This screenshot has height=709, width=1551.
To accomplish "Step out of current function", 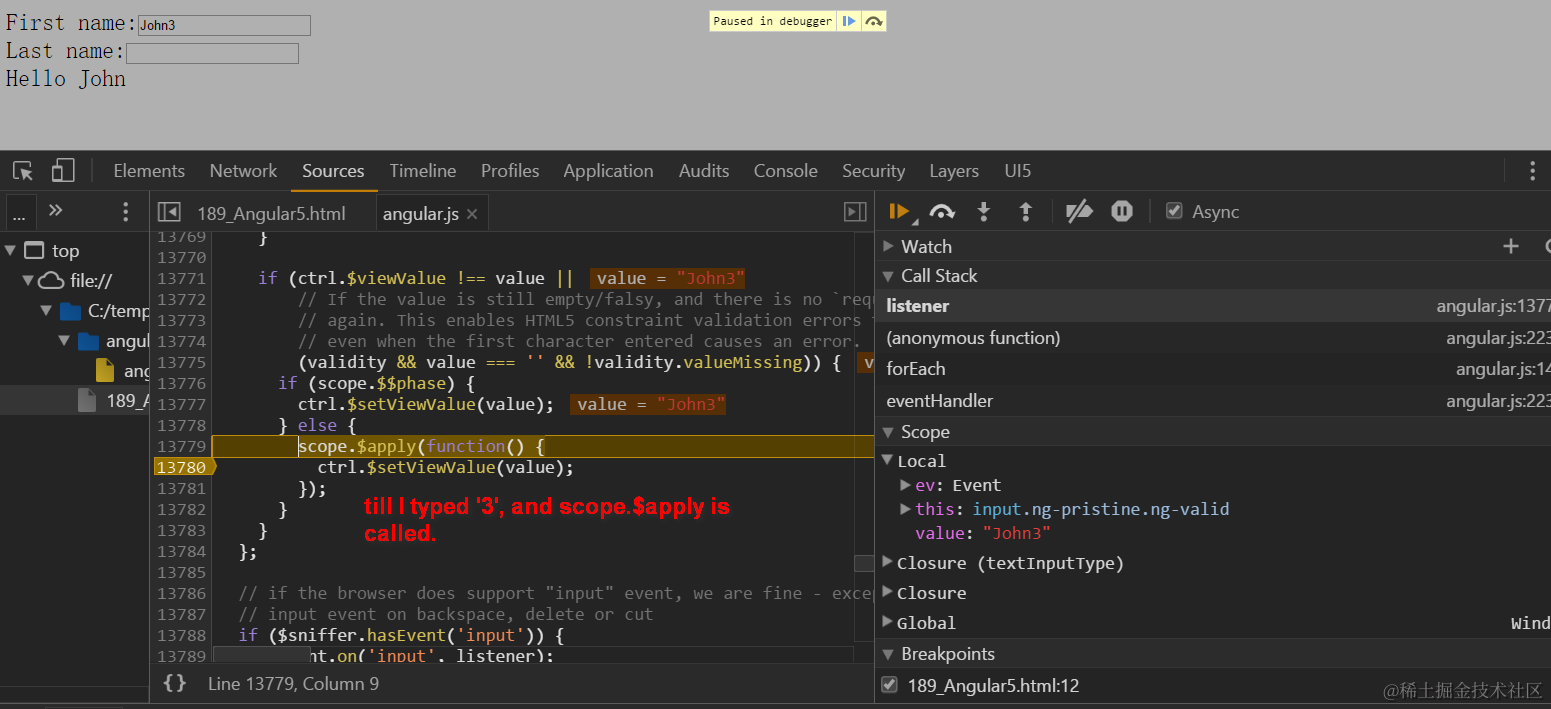I will [1025, 211].
